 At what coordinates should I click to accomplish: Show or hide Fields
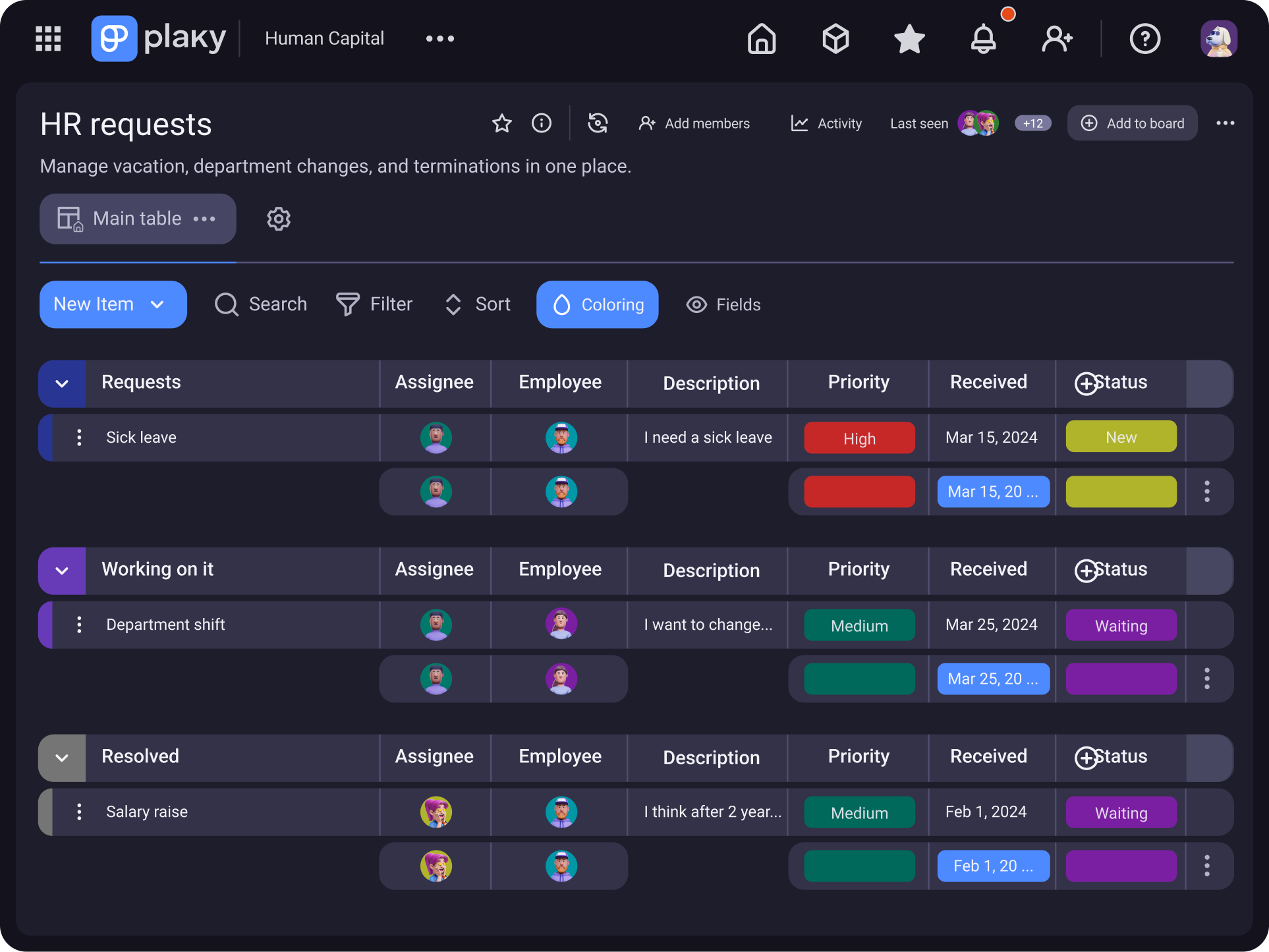coord(723,304)
